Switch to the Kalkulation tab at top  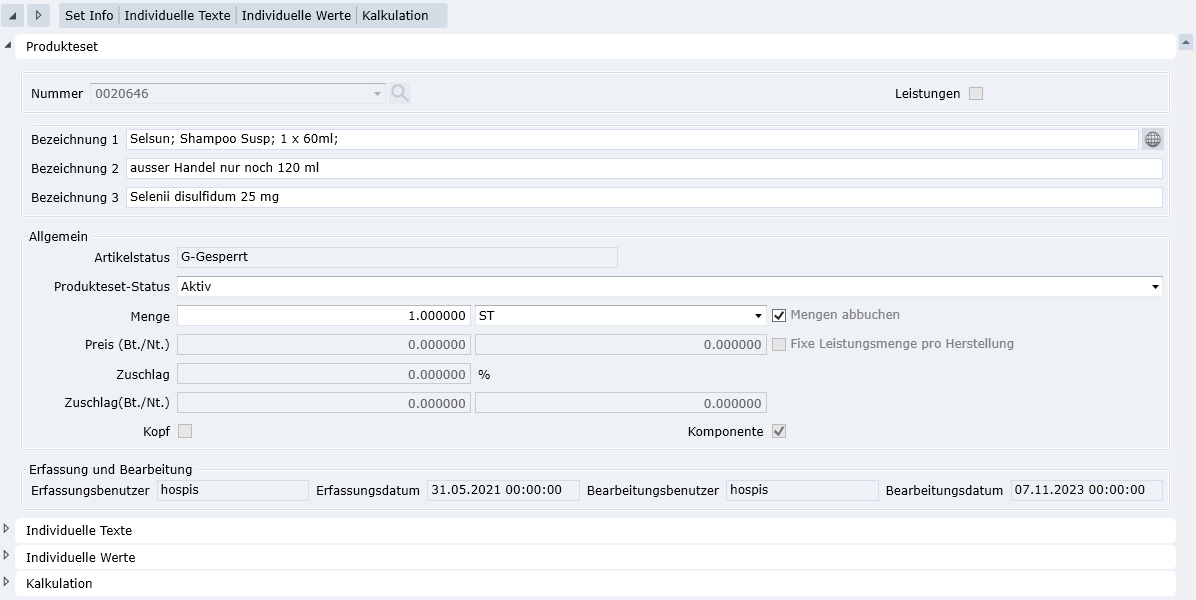[395, 16]
